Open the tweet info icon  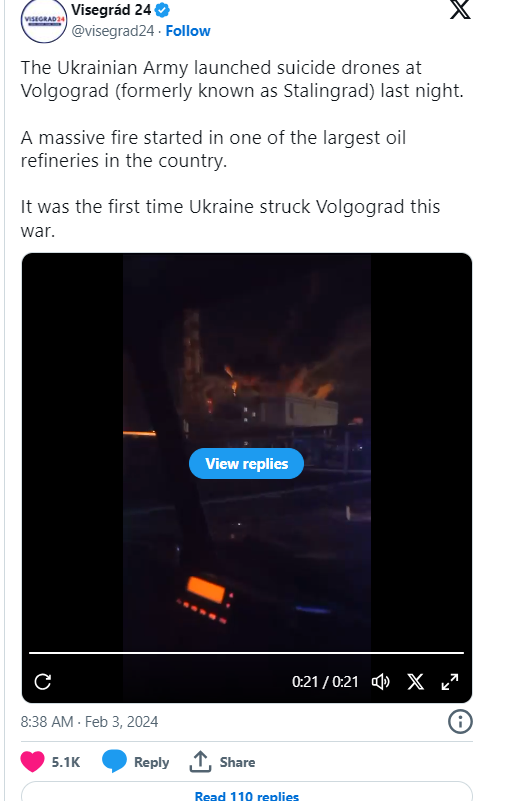point(460,722)
